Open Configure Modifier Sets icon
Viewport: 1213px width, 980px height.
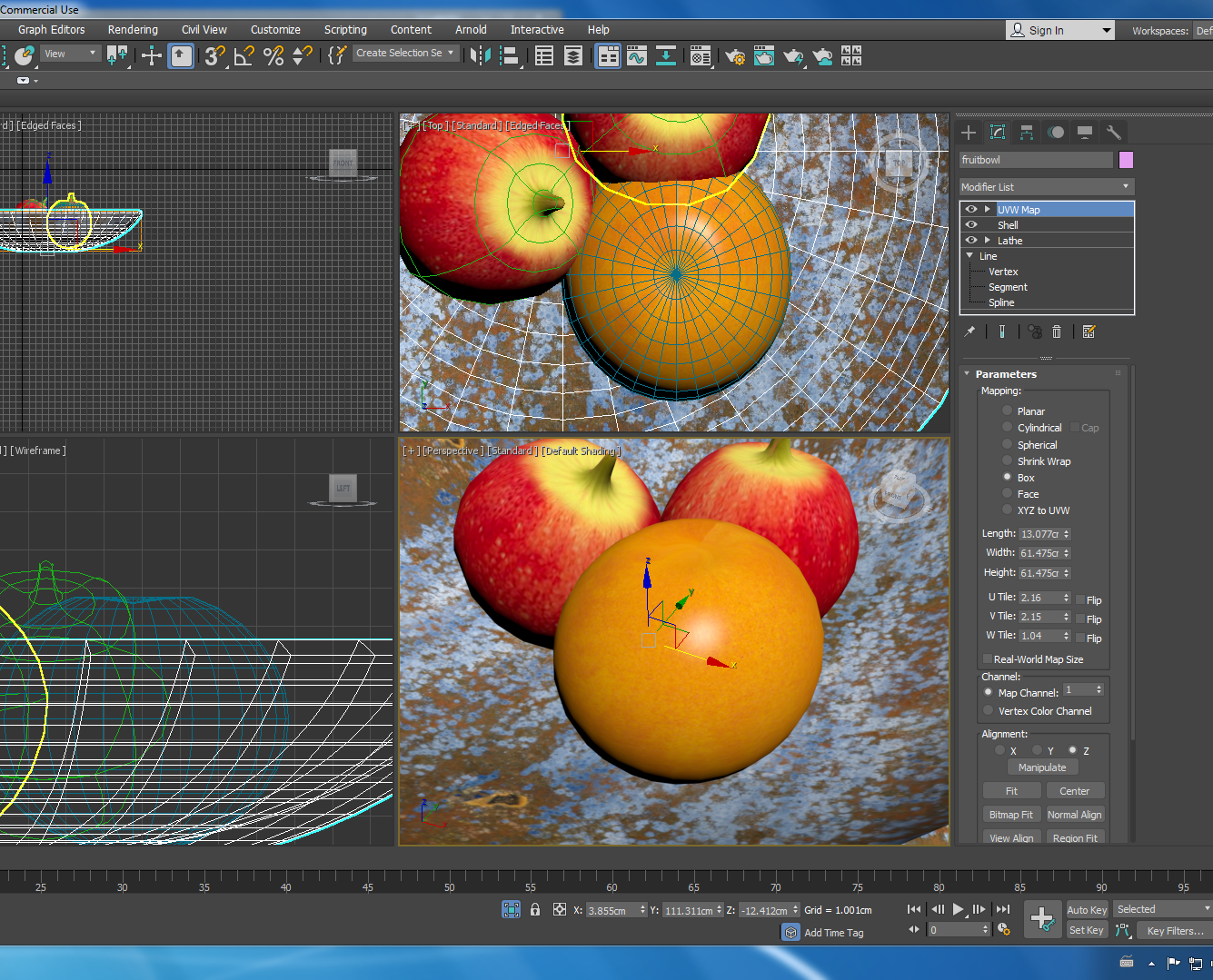coord(1089,332)
